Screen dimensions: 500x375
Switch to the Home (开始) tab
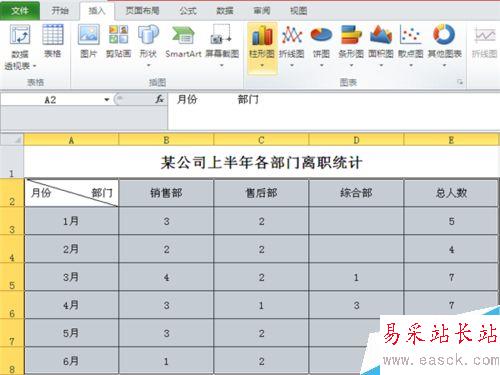(60, 11)
